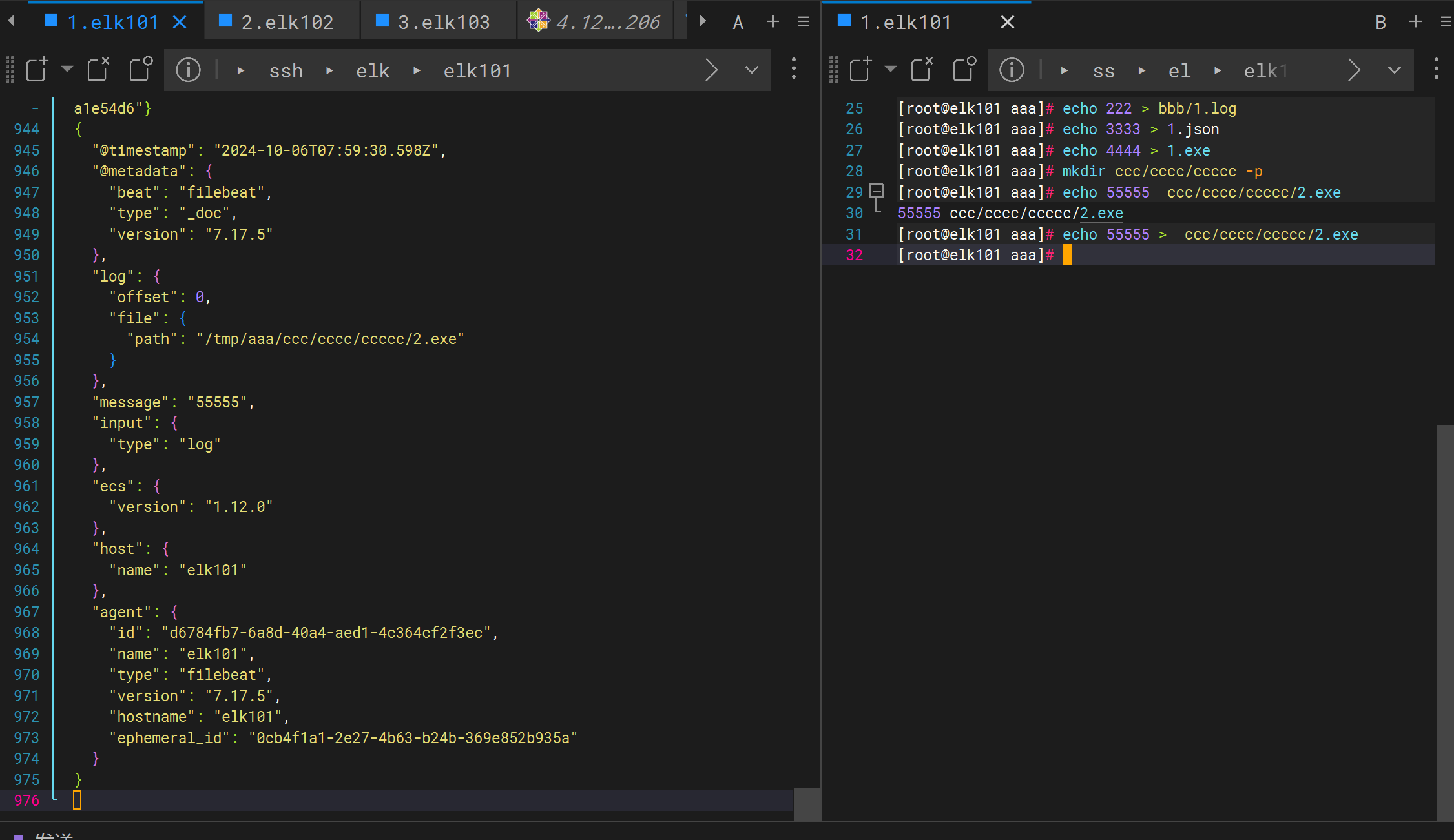Screen dimensions: 1454x840
Task: Switch to the 3.elk103 tab
Action: (x=438, y=22)
